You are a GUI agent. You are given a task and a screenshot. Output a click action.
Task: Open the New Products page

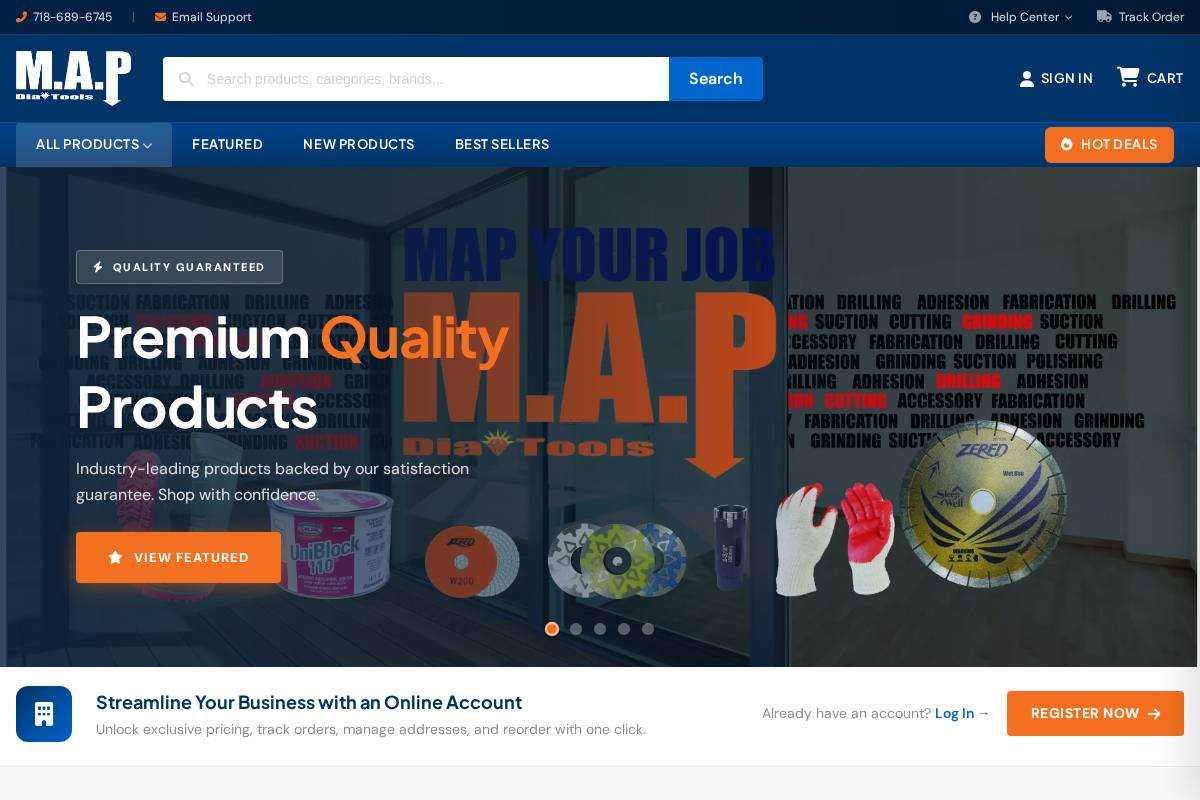point(358,145)
